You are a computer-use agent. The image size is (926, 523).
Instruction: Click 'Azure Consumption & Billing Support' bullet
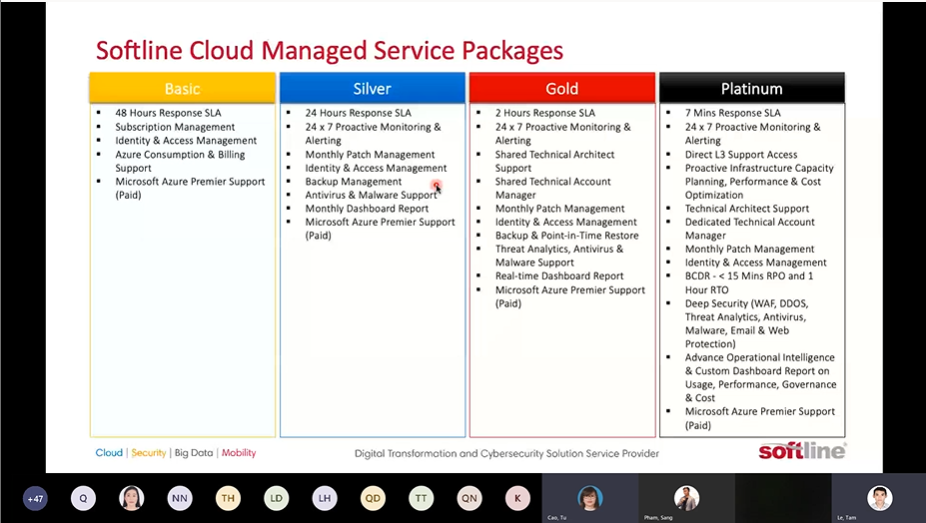point(180,161)
